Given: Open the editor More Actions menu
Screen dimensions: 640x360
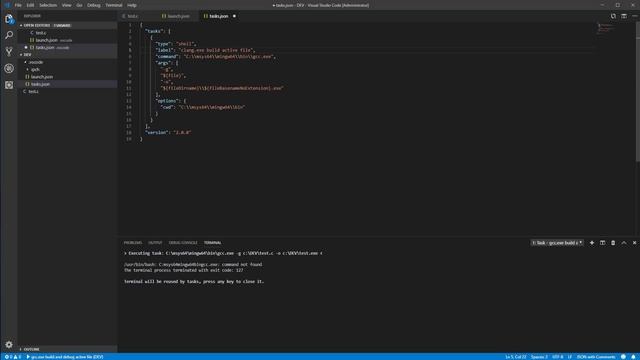Looking at the screenshot, I should click(635, 16).
